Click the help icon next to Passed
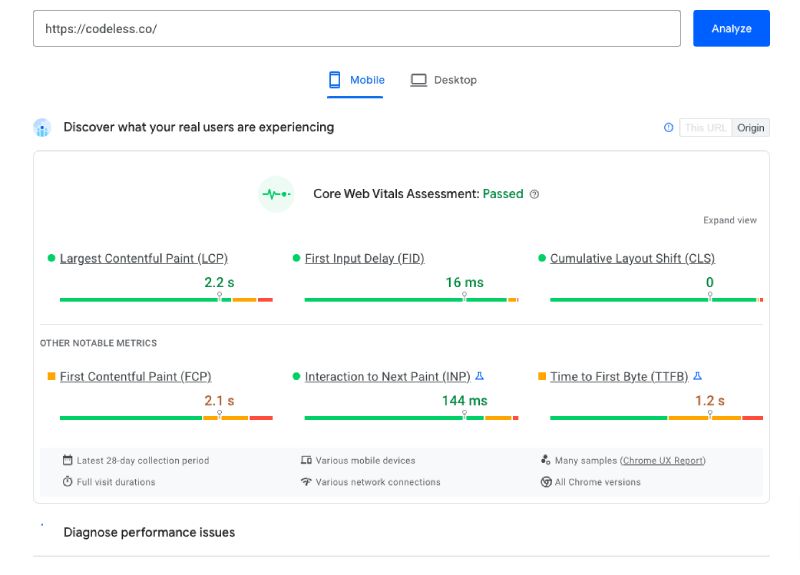This screenshot has height=575, width=800. (x=534, y=194)
